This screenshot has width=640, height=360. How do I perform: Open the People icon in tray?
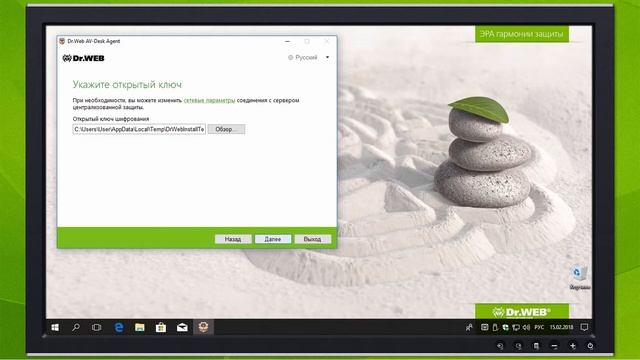point(469,327)
